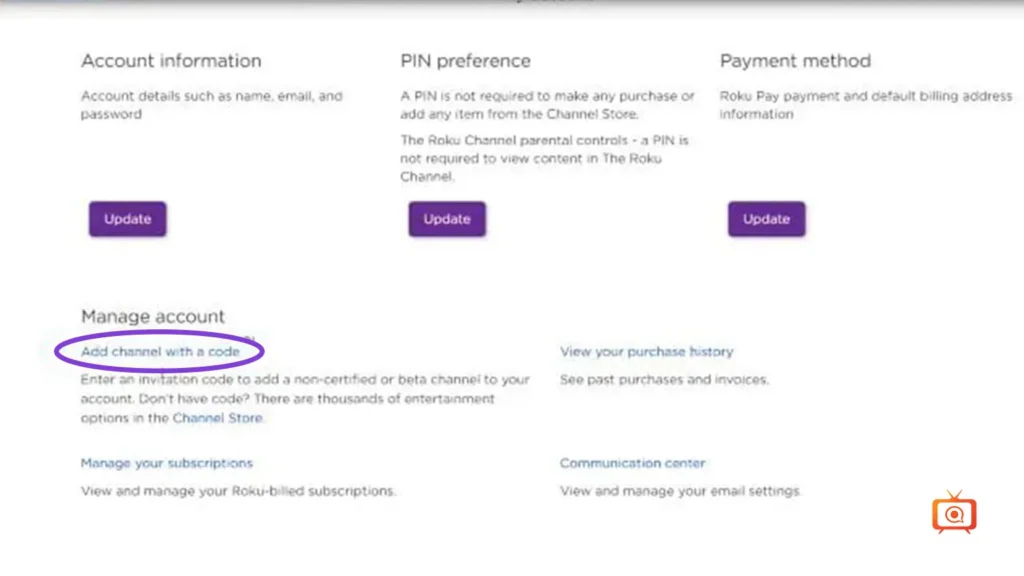Click Update under Account information
1024x576 pixels.
tap(127, 219)
